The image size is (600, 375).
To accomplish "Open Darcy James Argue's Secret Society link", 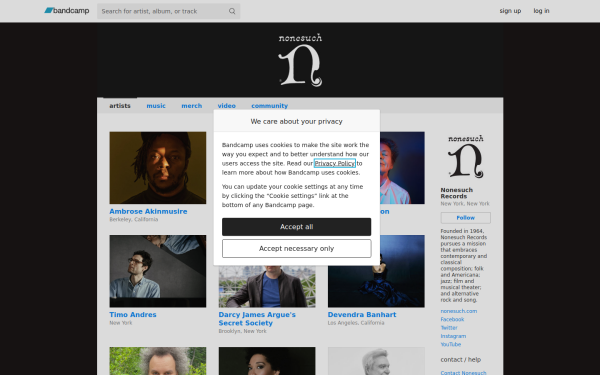I will tap(257, 319).
